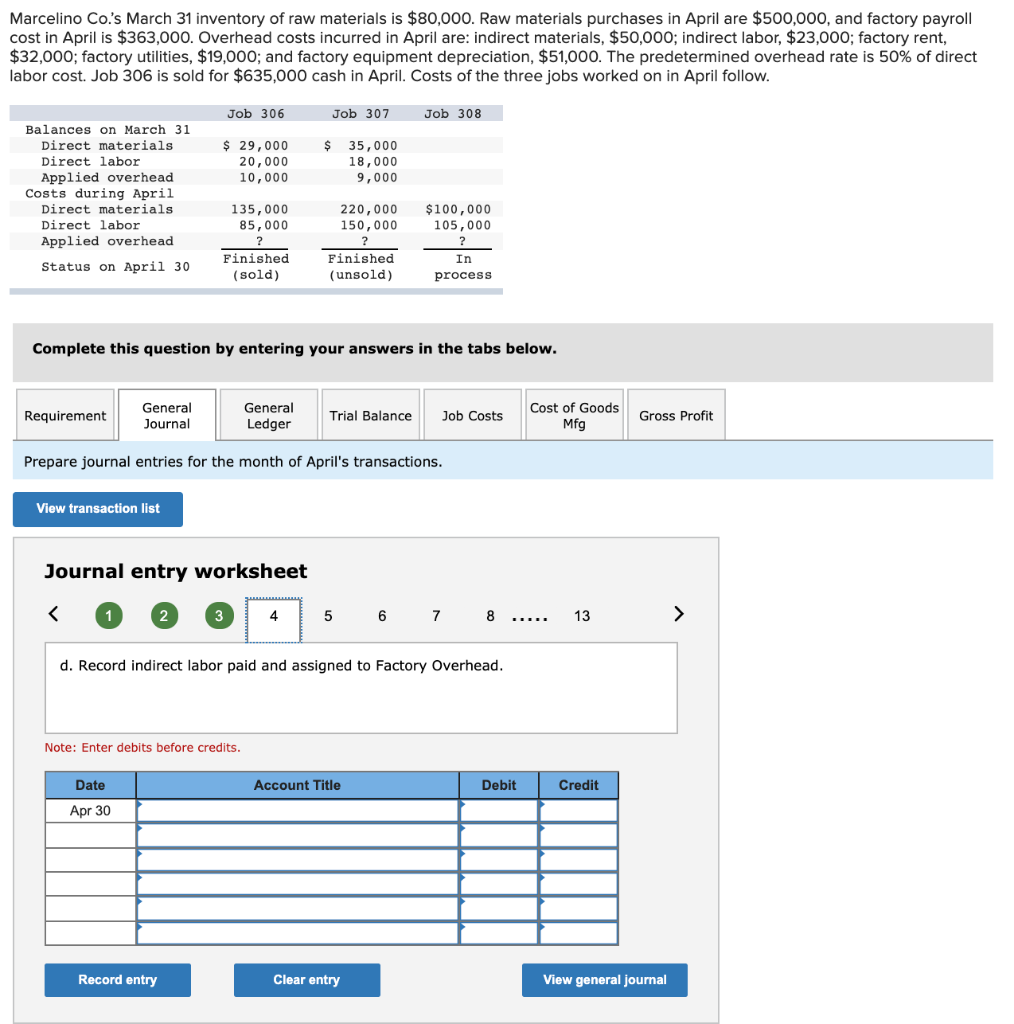This screenshot has height=1024, width=1014.
Task: Jump to journal entry 5
Action: click(x=328, y=616)
